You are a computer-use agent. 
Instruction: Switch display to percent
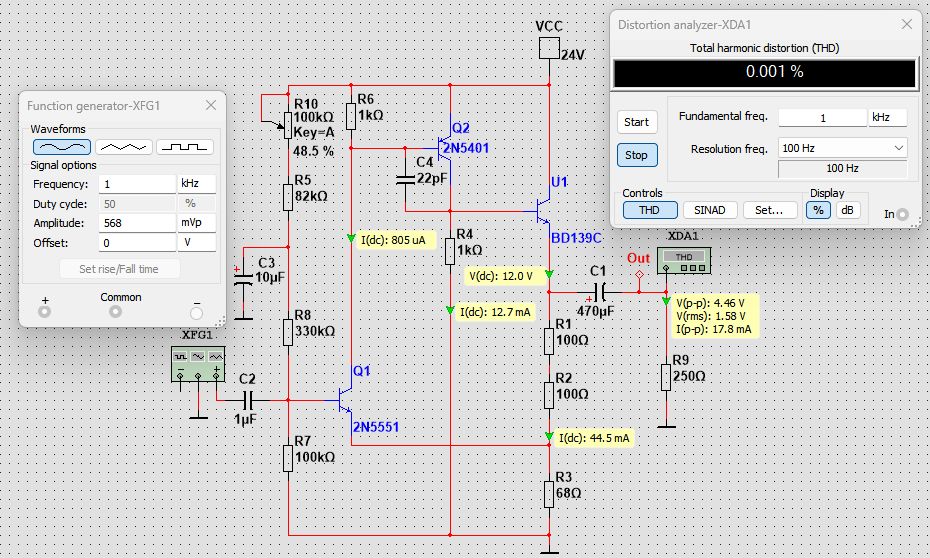[x=818, y=210]
